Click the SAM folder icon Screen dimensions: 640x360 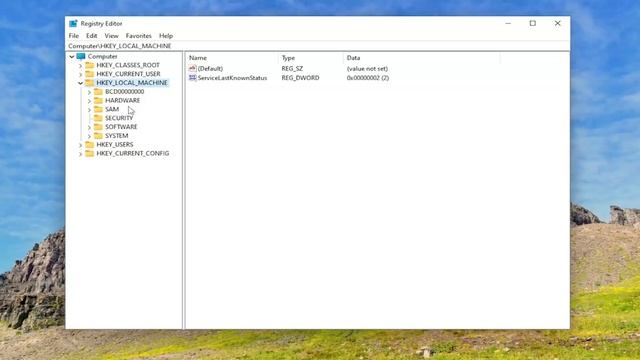coord(98,109)
